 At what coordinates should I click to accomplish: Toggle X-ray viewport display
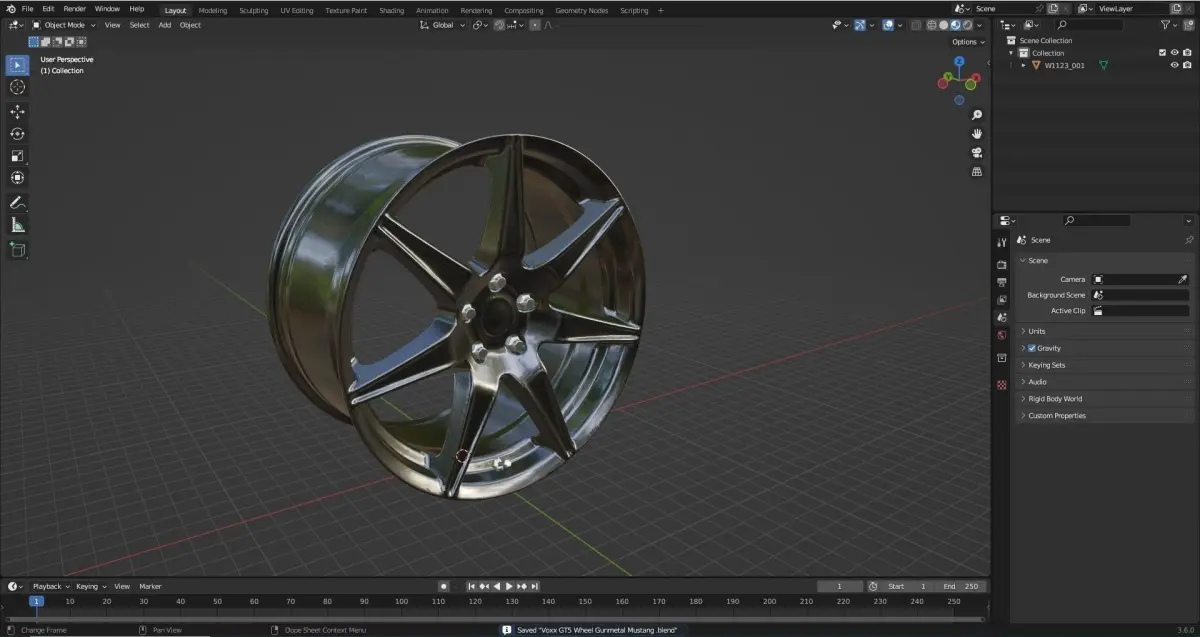915,25
